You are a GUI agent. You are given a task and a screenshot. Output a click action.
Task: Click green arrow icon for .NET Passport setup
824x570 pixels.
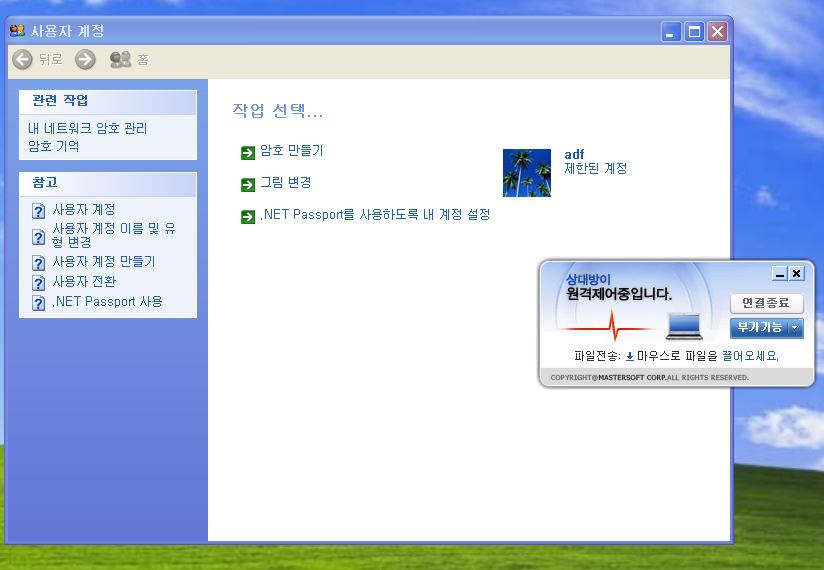tap(248, 217)
